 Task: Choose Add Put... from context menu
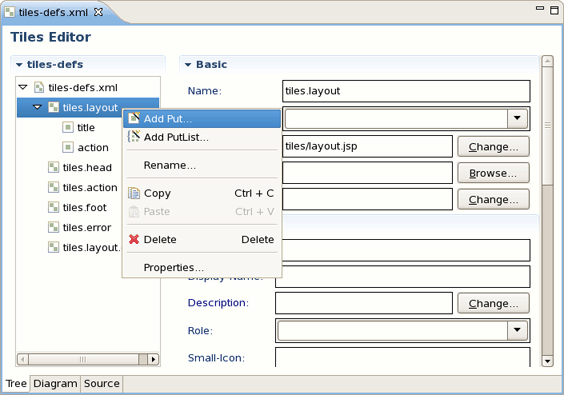[x=202, y=119]
